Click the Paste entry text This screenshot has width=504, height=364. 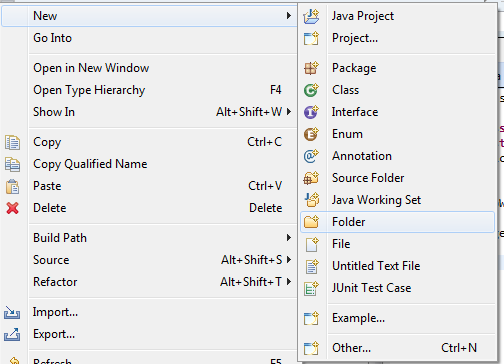pyautogui.click(x=47, y=186)
